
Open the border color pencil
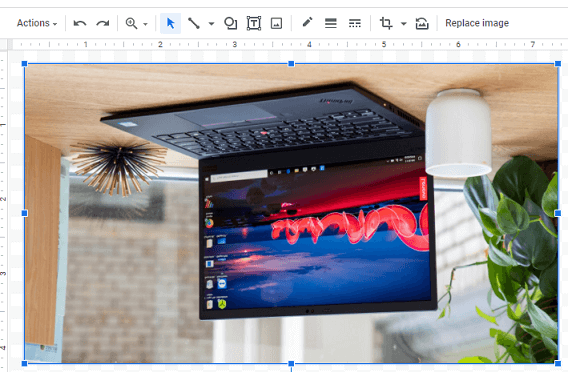[307, 22]
